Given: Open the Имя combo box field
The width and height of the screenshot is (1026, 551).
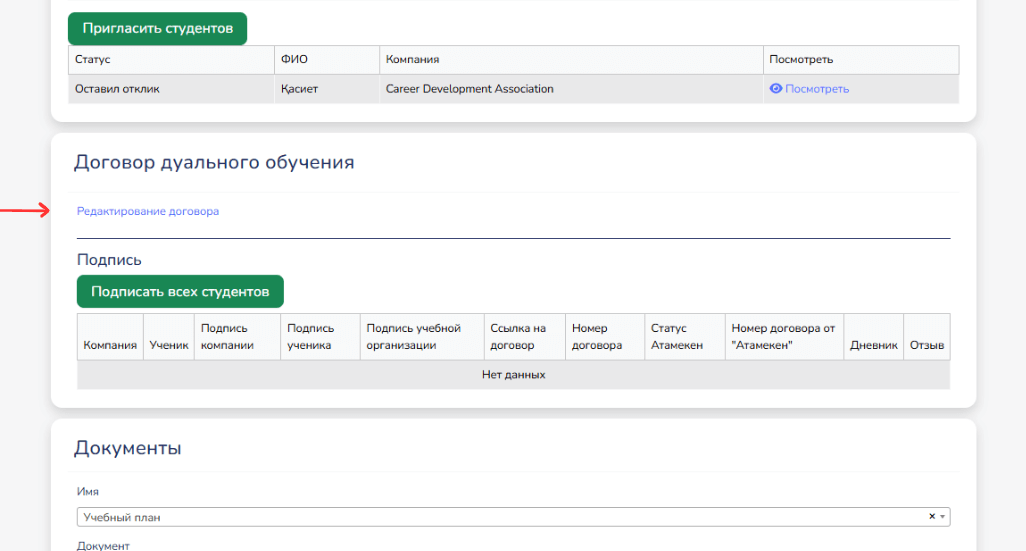Looking at the screenshot, I should [500, 517].
